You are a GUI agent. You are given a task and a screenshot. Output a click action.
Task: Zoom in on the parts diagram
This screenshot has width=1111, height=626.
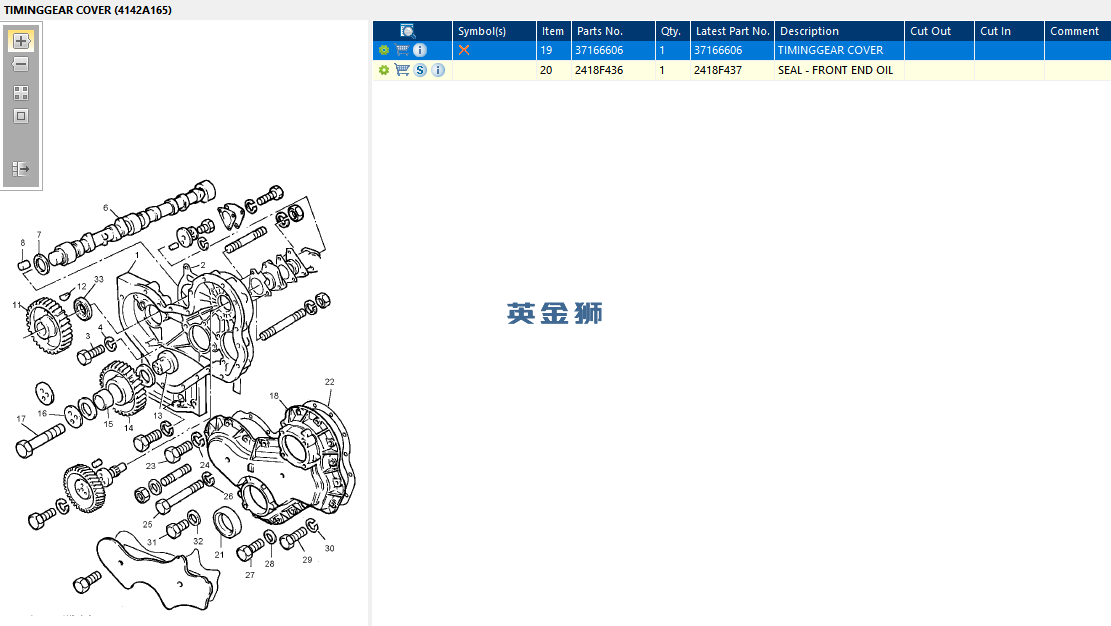pos(21,41)
